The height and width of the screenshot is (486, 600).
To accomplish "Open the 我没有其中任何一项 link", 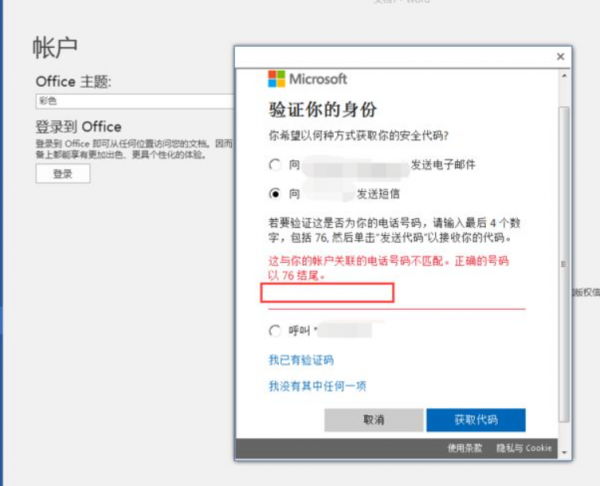I will [317, 386].
